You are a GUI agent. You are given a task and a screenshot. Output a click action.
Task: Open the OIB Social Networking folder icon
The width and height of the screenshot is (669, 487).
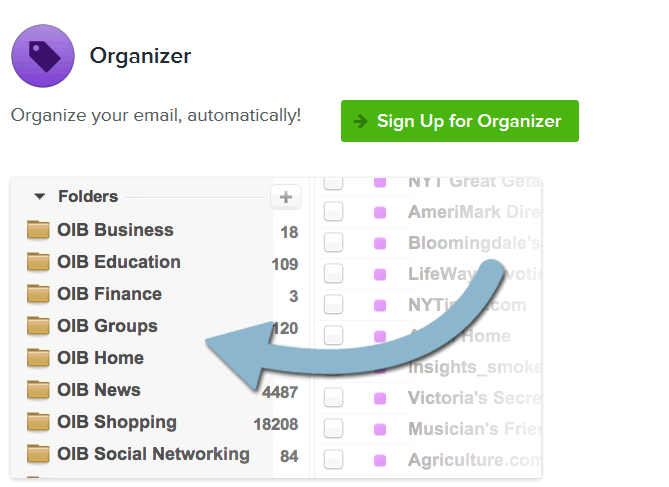click(38, 454)
